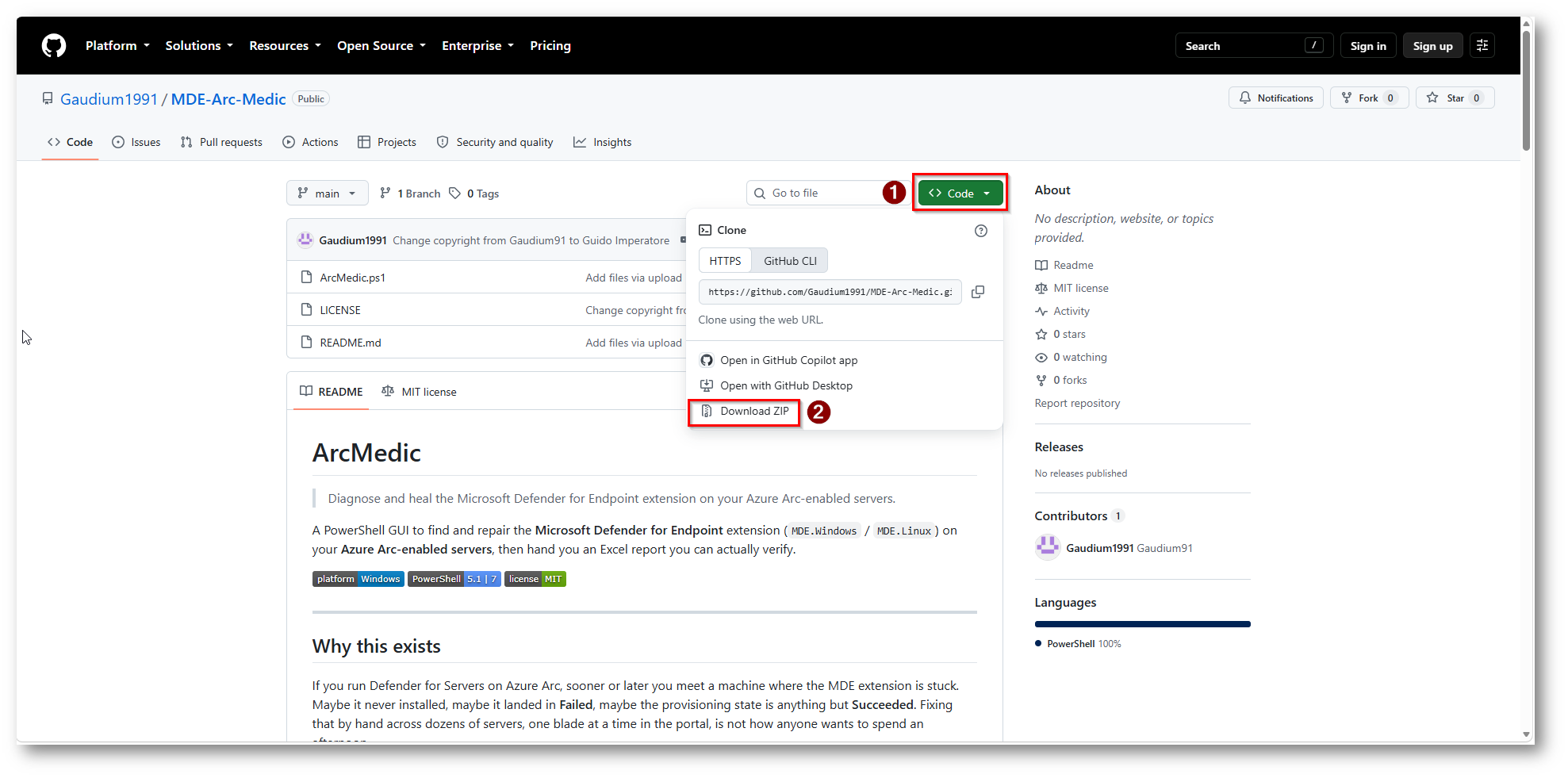Click the file icon beside ArcMedic.ps1
The height and width of the screenshot is (778, 1568).
[306, 278]
